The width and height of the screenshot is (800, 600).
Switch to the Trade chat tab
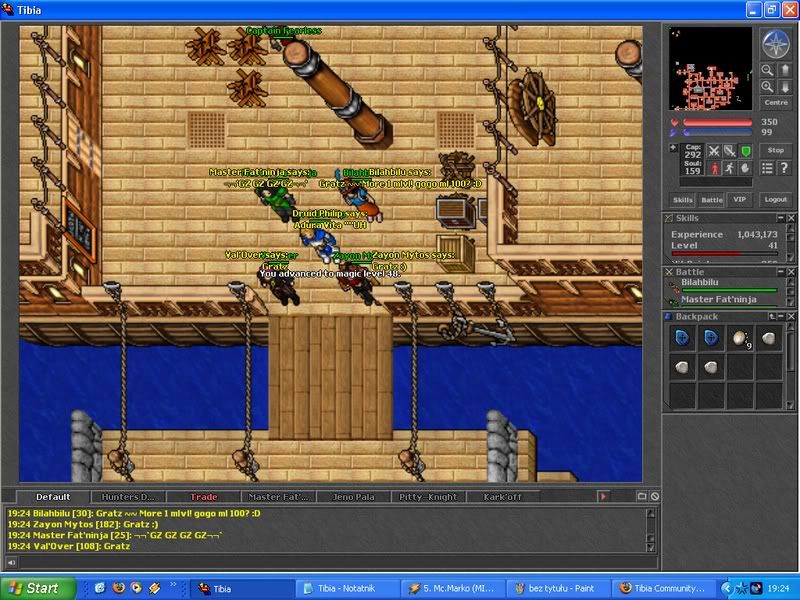(x=204, y=497)
